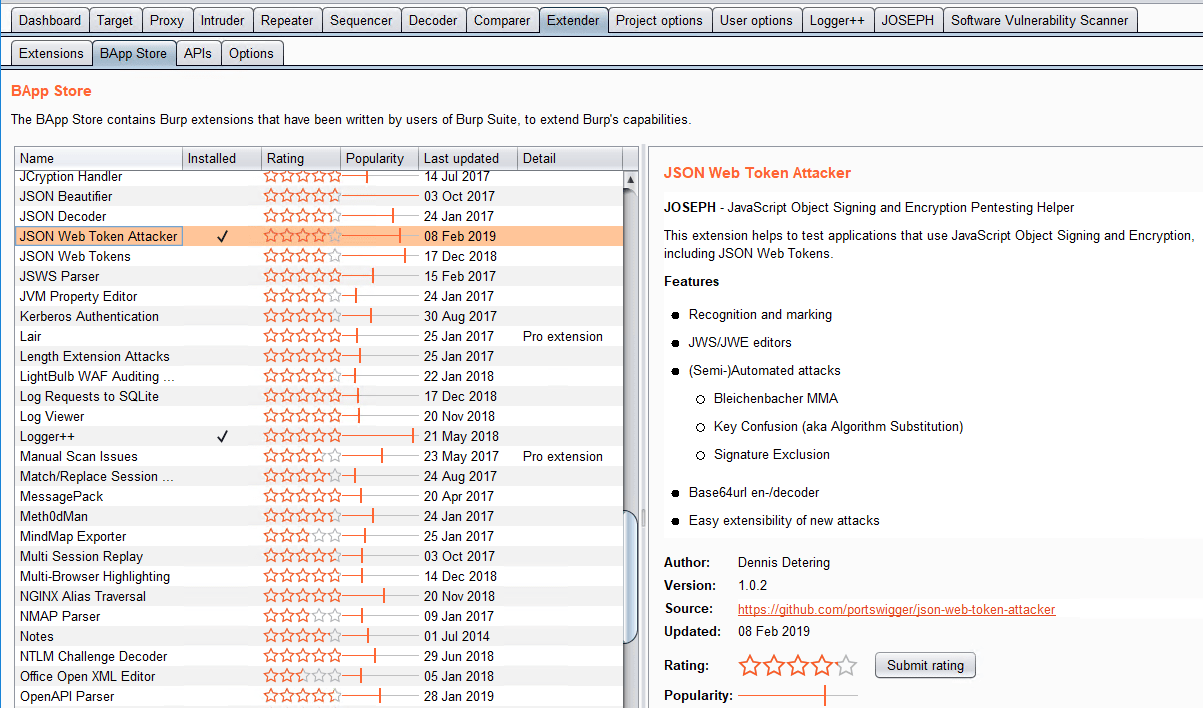Select the Log Viewer extension

(x=319, y=416)
